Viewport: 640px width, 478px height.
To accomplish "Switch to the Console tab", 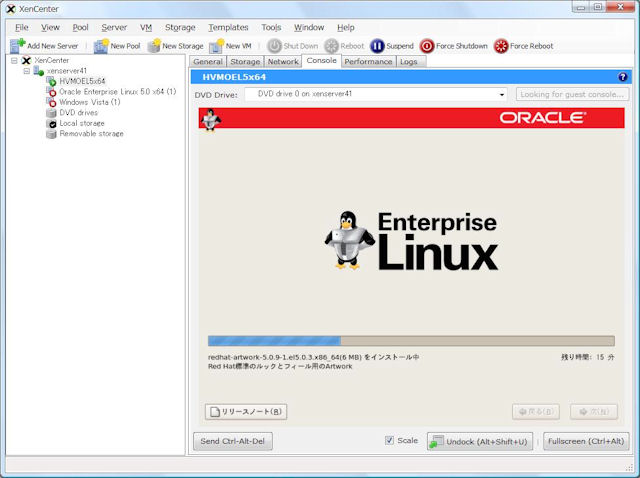I will 322,60.
